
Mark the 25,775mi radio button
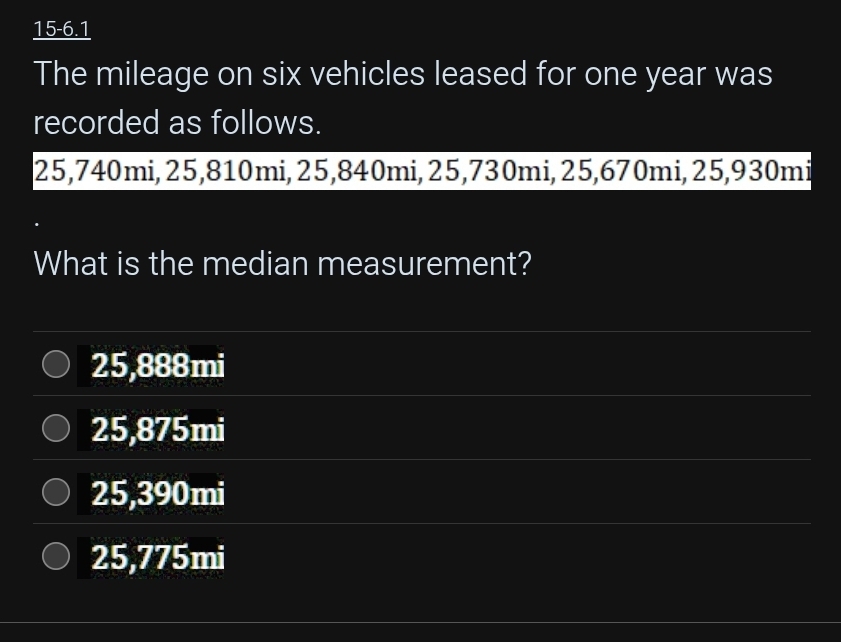[56, 557]
